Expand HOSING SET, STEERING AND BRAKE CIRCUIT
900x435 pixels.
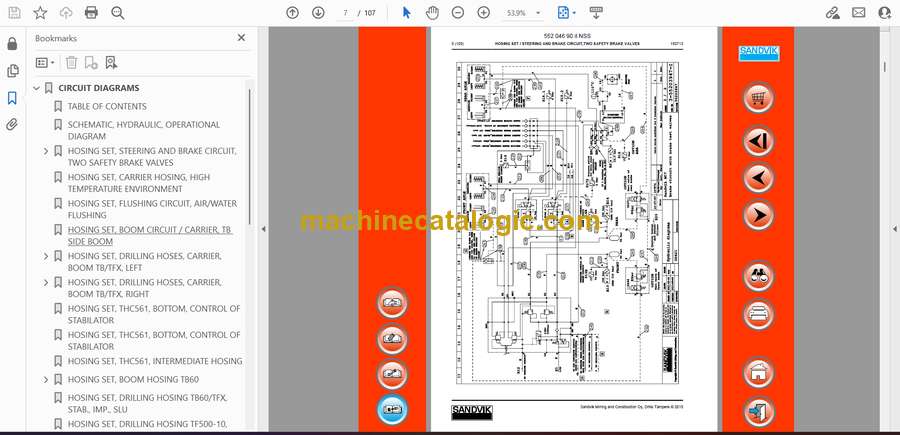click(46, 151)
